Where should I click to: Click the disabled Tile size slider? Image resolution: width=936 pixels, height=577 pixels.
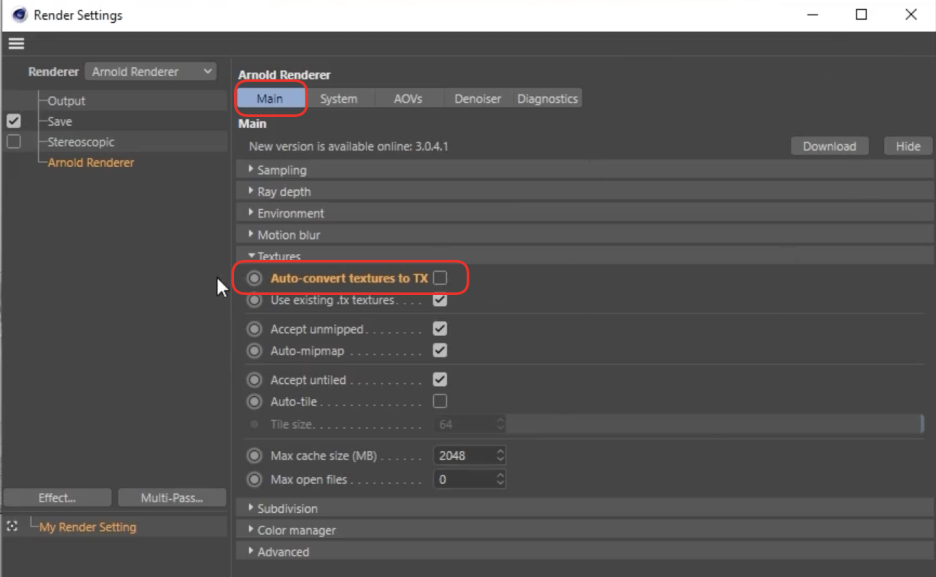[x=715, y=424]
